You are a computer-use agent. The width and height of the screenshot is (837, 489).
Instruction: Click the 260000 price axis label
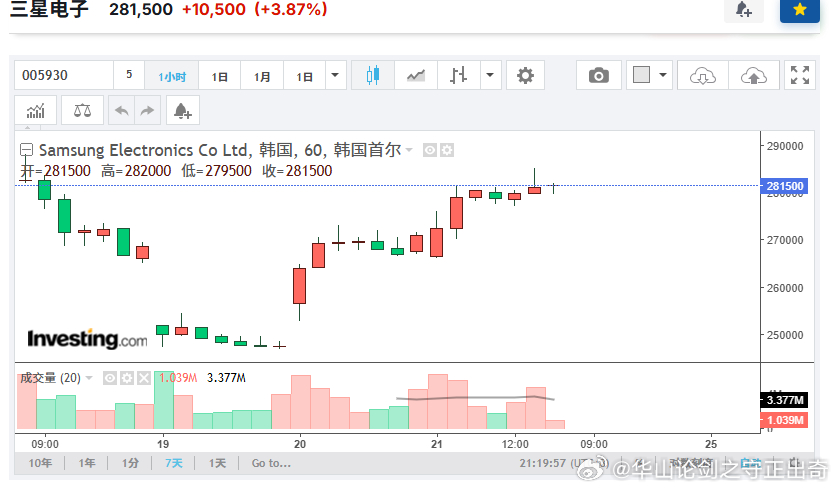coord(785,288)
